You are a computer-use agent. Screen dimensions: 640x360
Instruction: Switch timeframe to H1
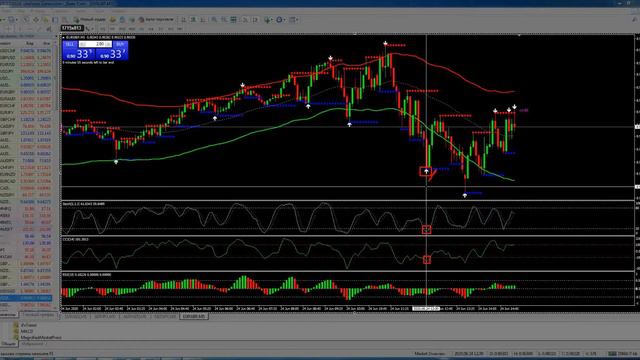click(x=141, y=29)
